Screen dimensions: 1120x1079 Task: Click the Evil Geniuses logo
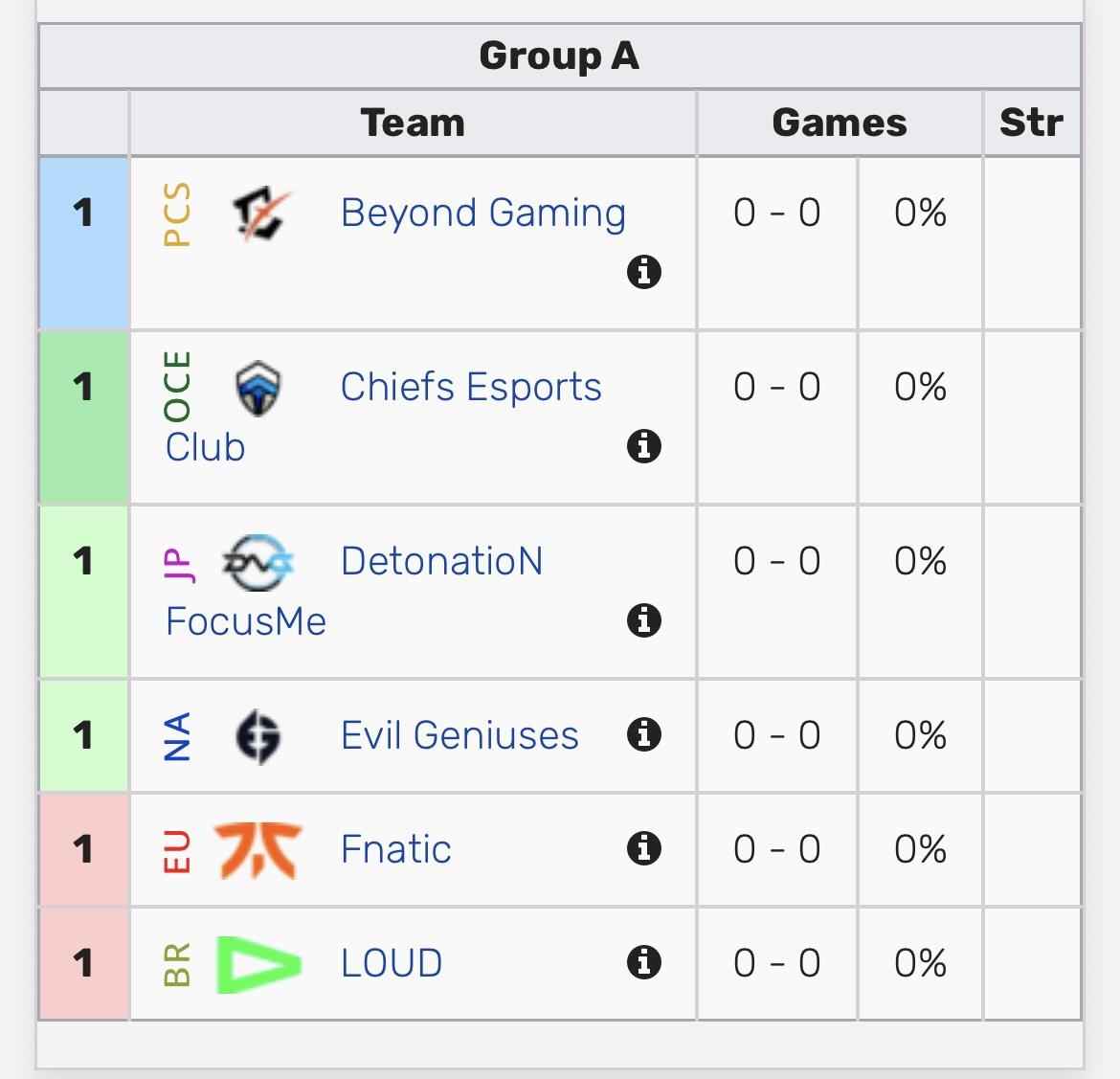[x=258, y=736]
